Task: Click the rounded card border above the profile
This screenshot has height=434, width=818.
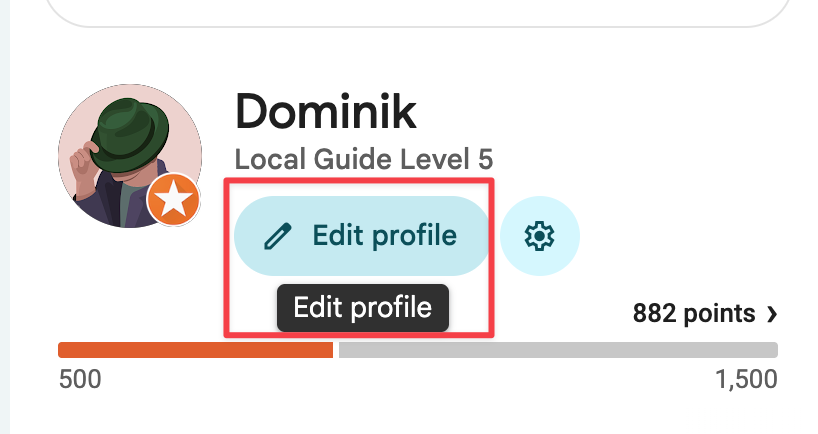Action: pyautogui.click(x=400, y=24)
